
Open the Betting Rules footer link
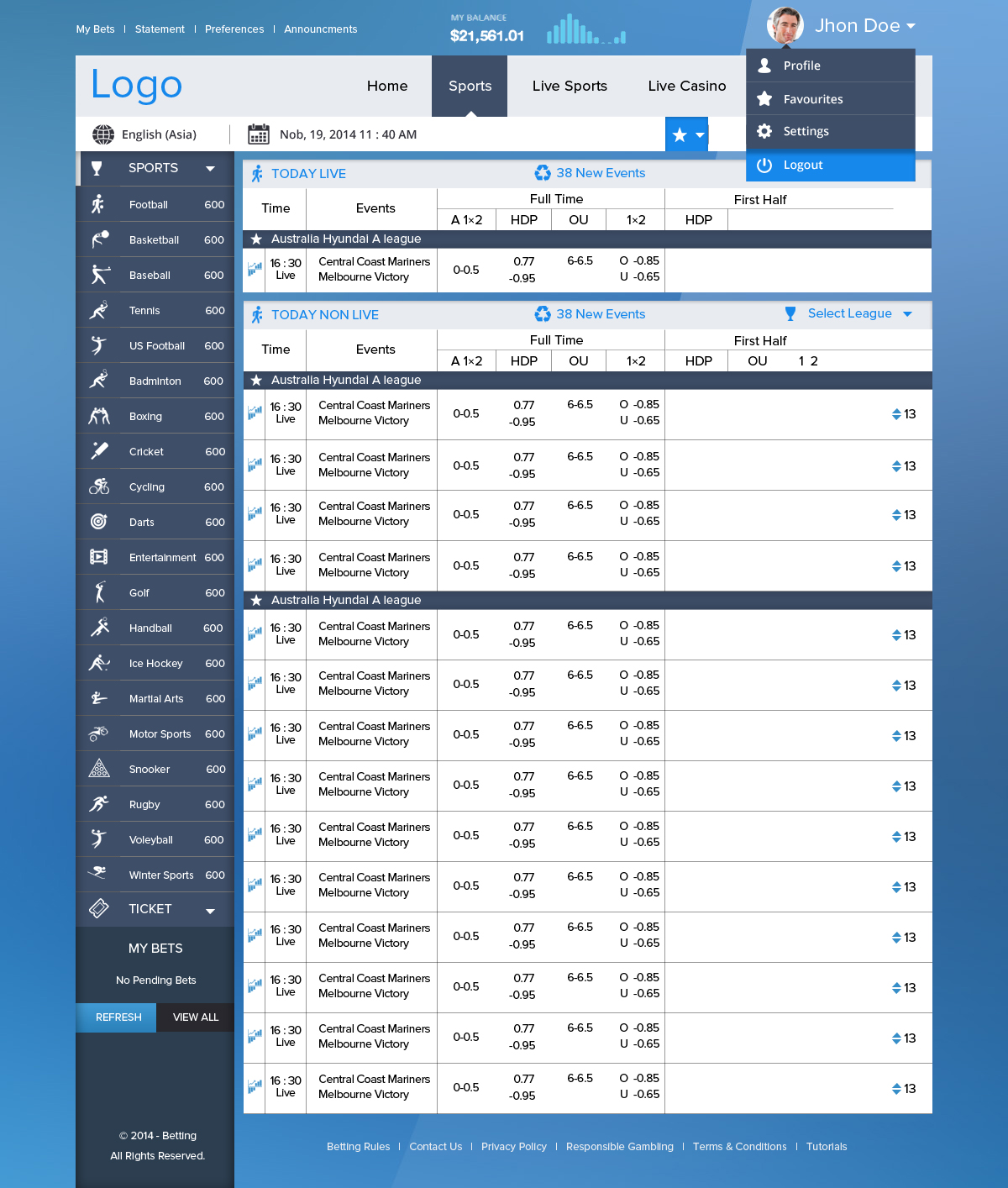(x=358, y=1147)
